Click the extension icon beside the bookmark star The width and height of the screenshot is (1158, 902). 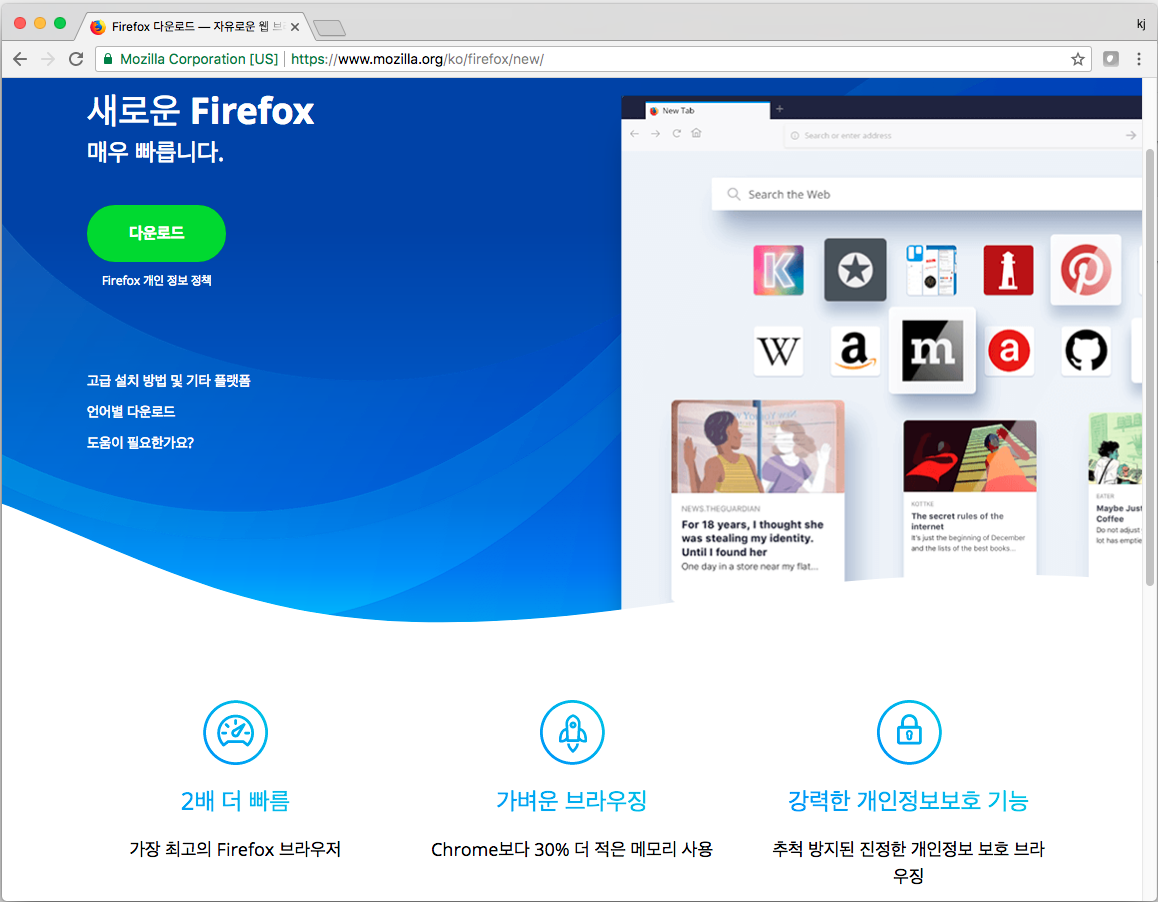[1110, 59]
